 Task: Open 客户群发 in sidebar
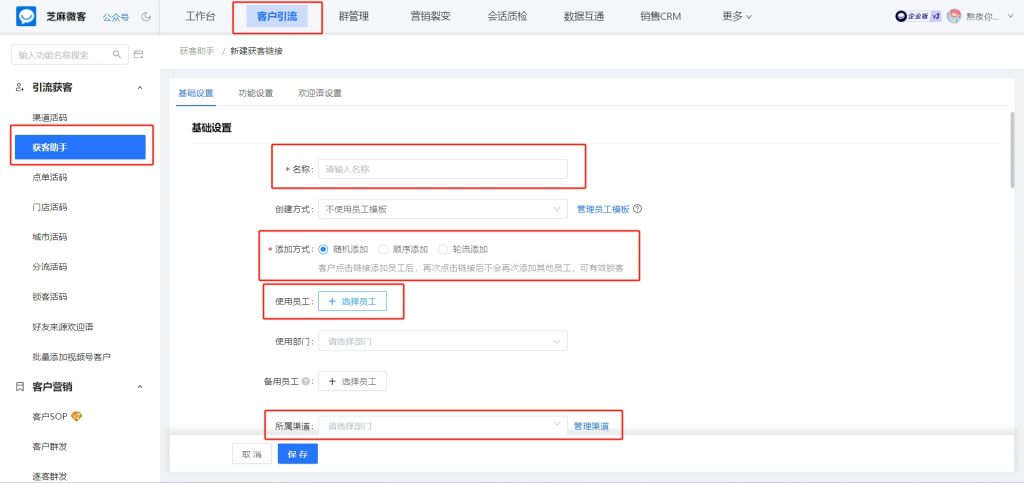tap(50, 446)
